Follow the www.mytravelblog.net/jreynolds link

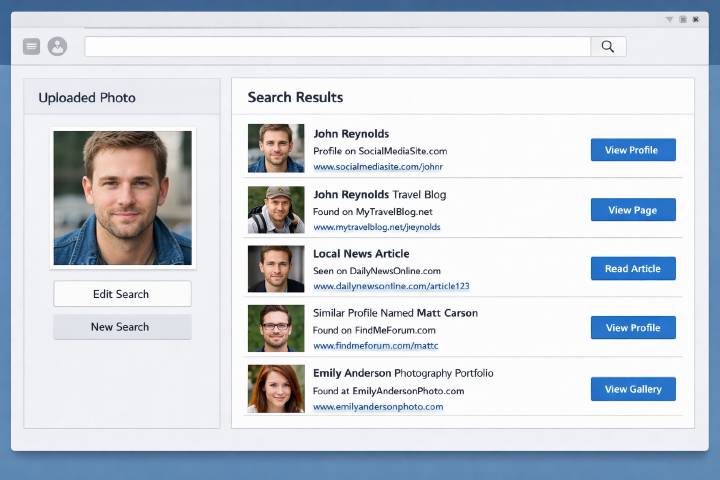point(376,227)
